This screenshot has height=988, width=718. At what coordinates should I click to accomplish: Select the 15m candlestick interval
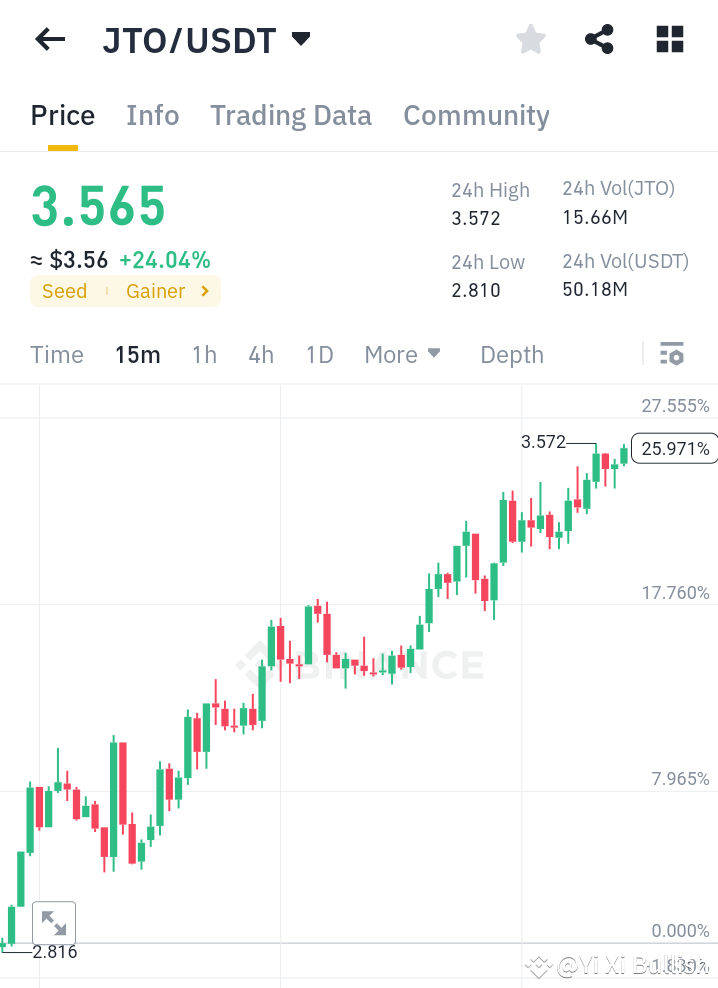(137, 354)
